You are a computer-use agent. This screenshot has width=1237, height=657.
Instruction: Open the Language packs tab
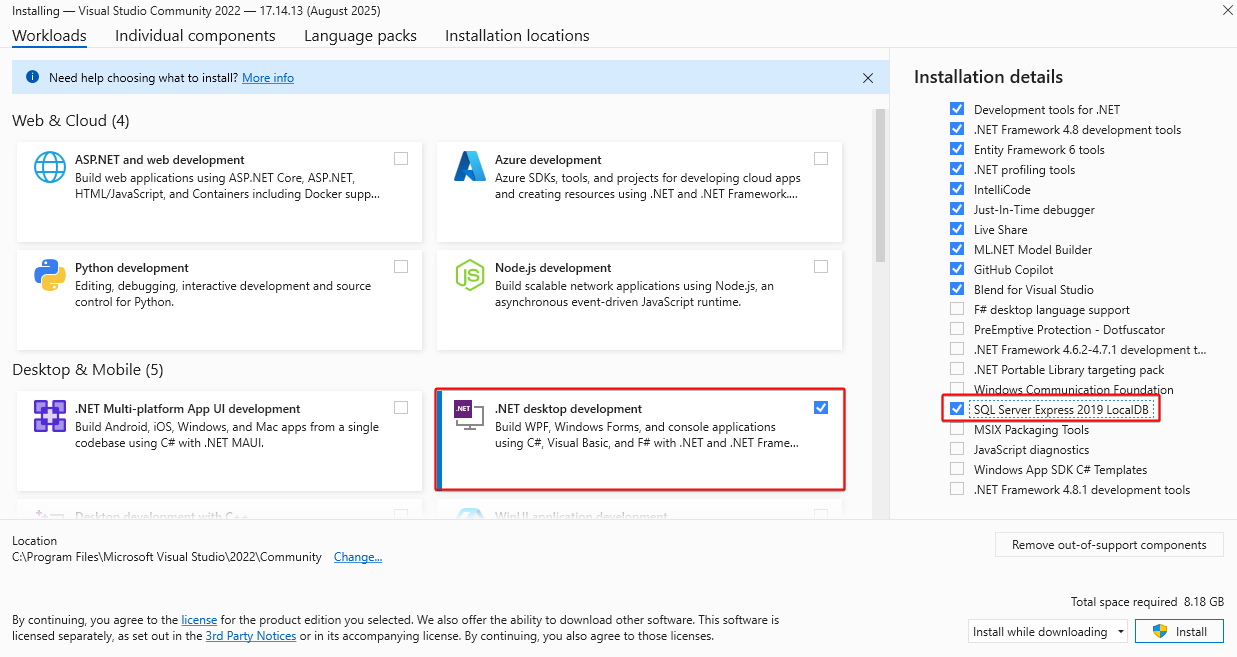click(360, 35)
